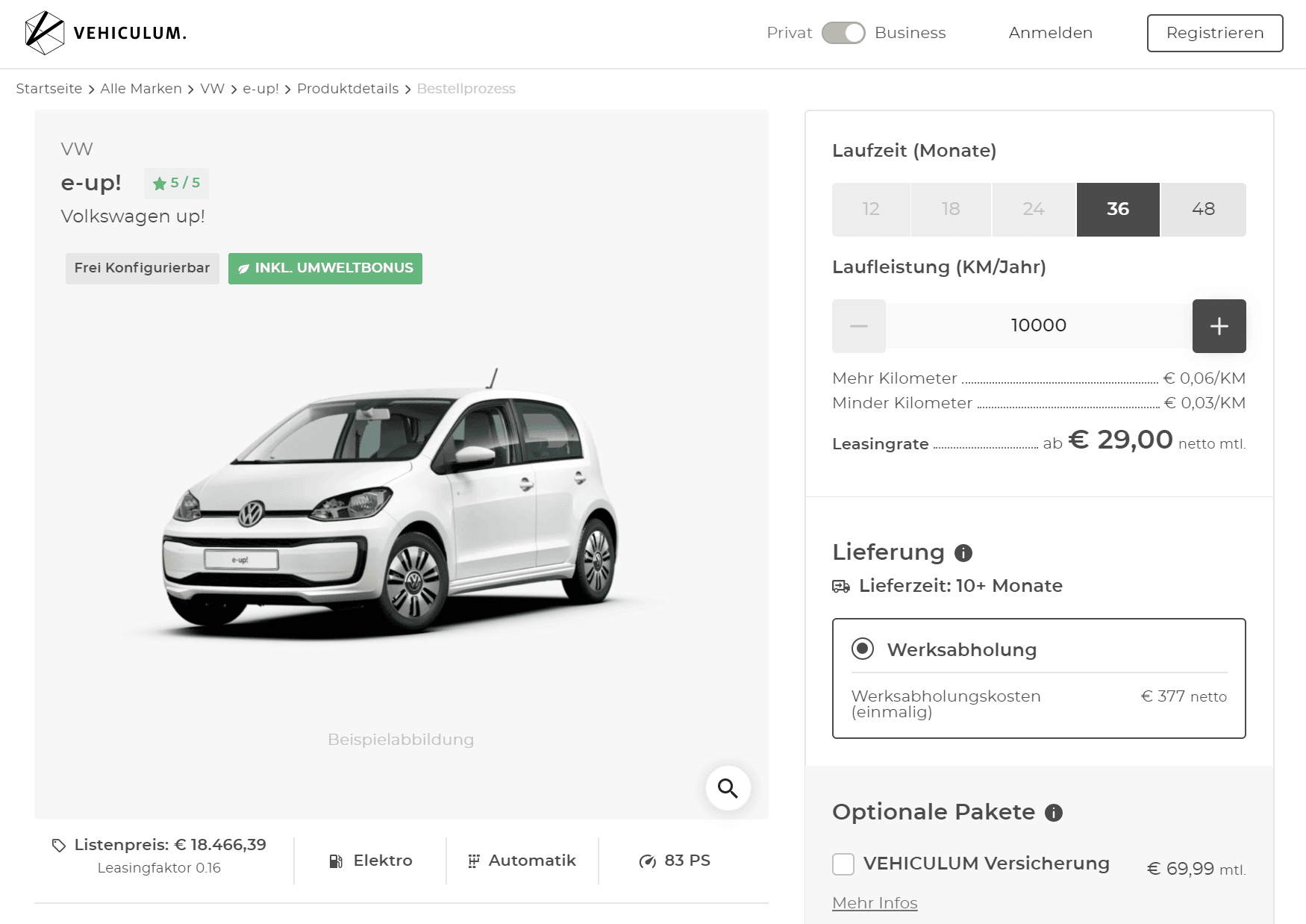Open the Mehr Infos link
1306x924 pixels.
tap(875, 903)
